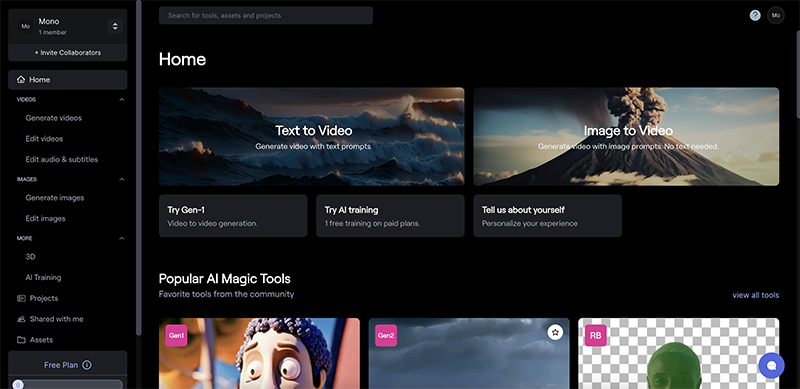
Task: Open the help question mark icon
Action: (x=755, y=15)
